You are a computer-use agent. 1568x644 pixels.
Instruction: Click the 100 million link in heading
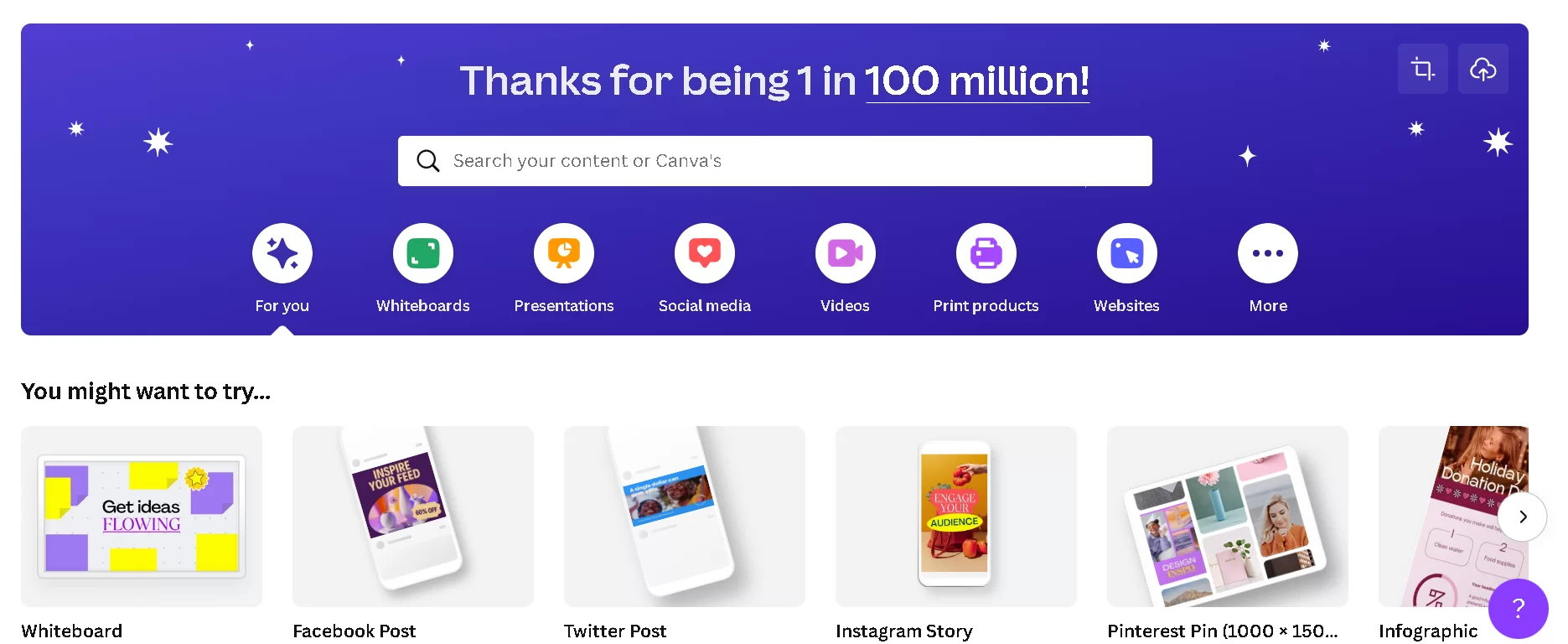tap(977, 81)
